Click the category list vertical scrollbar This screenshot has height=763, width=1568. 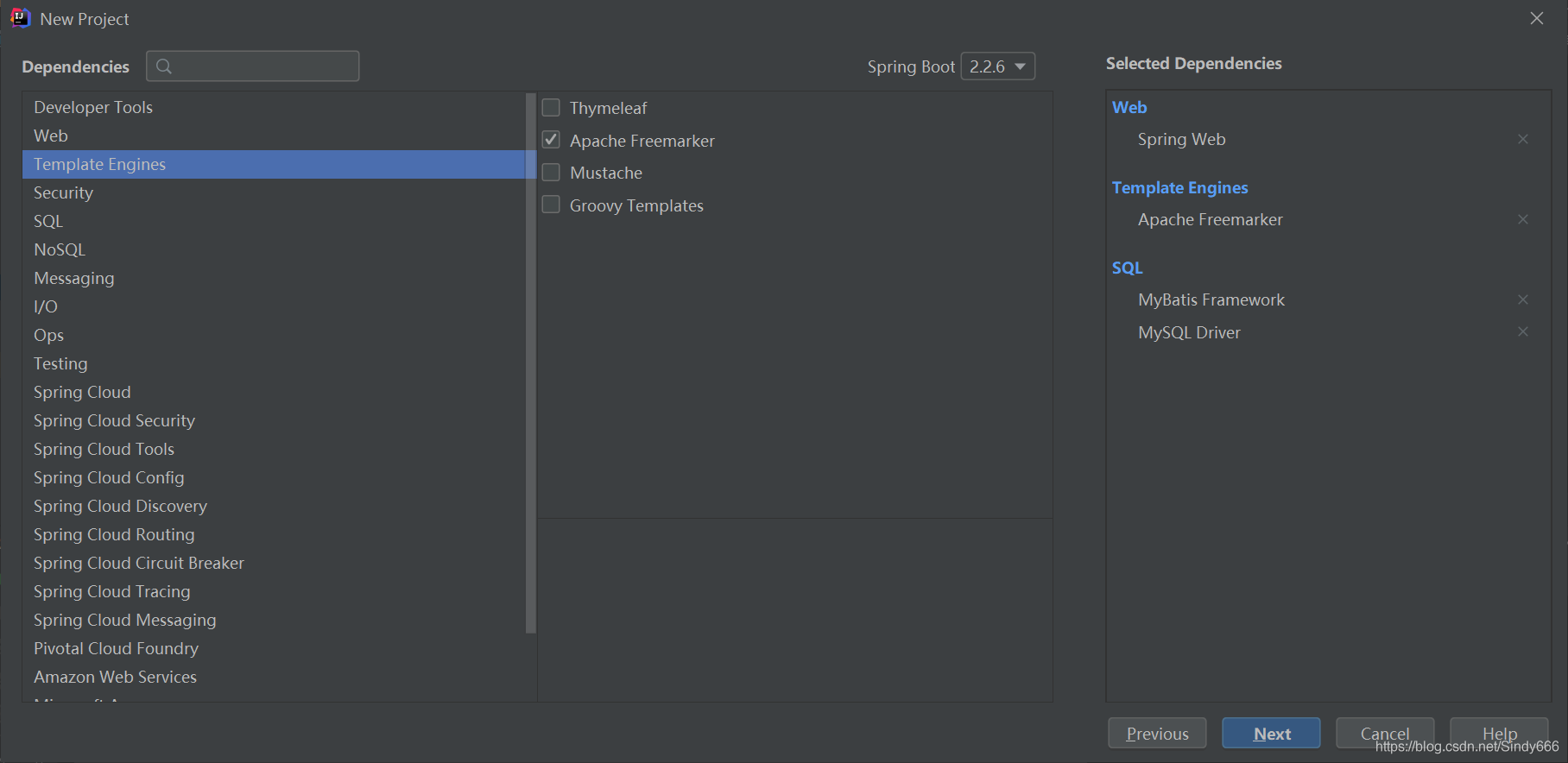pyautogui.click(x=531, y=363)
